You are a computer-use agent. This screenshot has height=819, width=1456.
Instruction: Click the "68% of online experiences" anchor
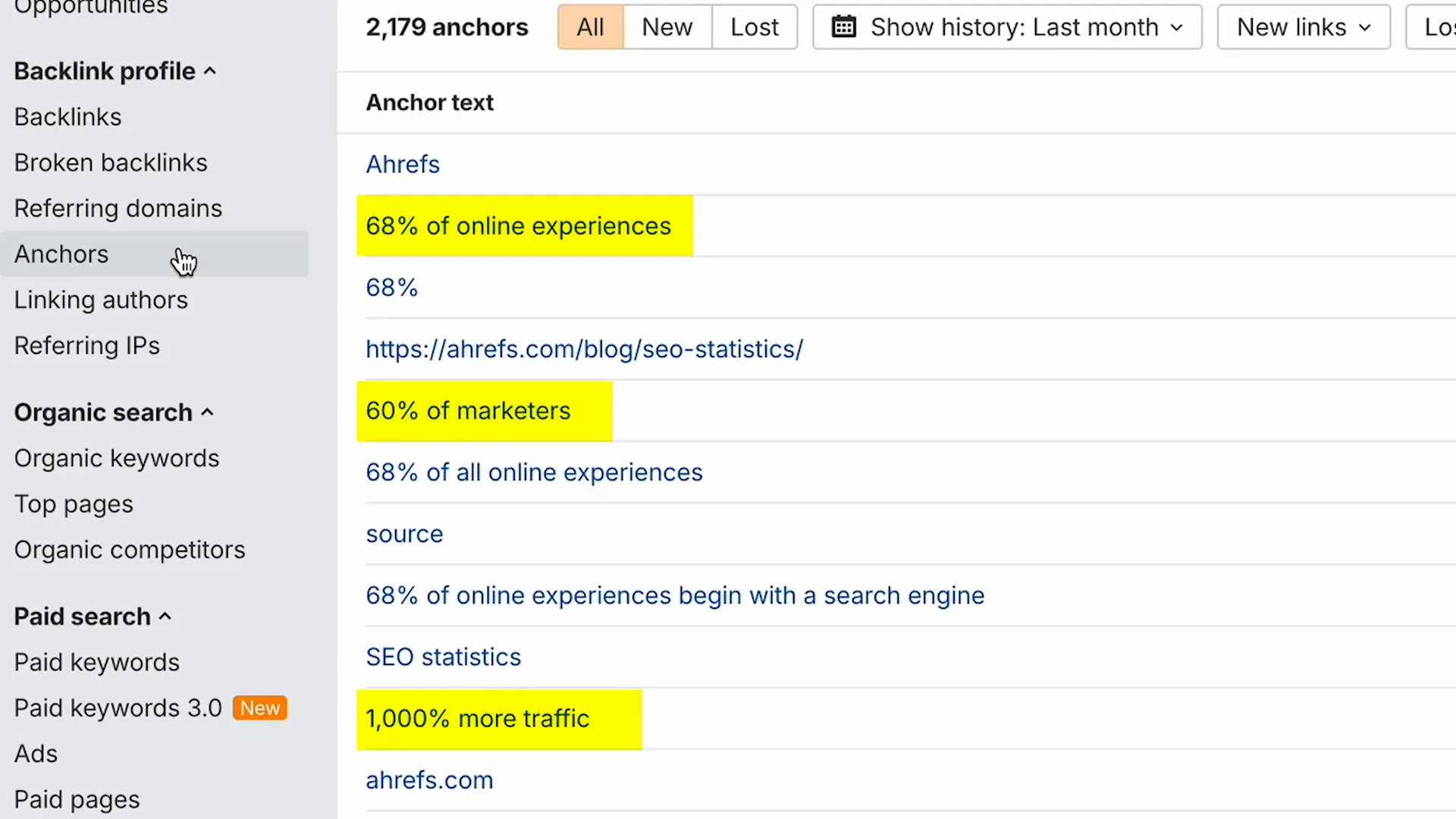(518, 226)
